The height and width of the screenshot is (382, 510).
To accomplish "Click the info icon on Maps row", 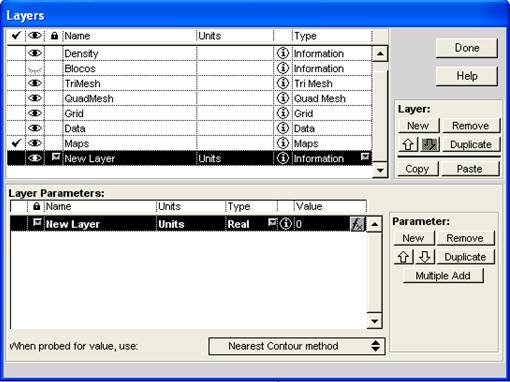I will [x=283, y=143].
